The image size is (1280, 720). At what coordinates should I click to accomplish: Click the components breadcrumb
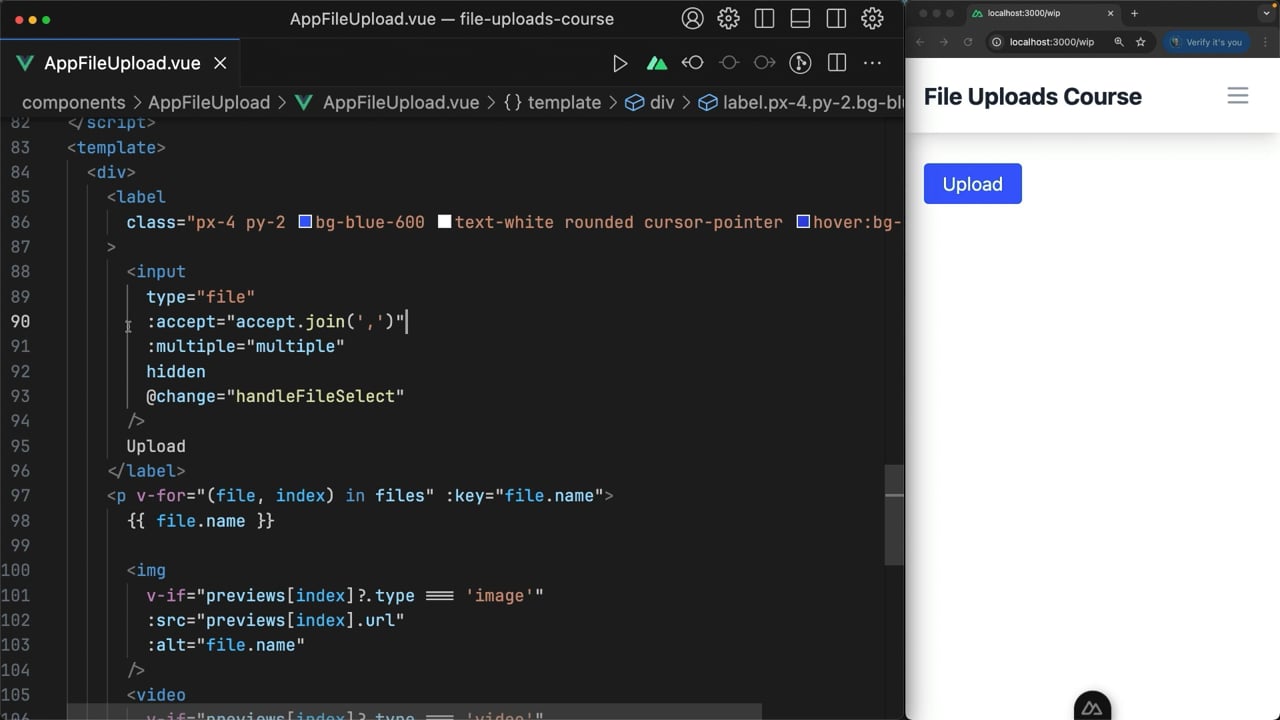74,102
